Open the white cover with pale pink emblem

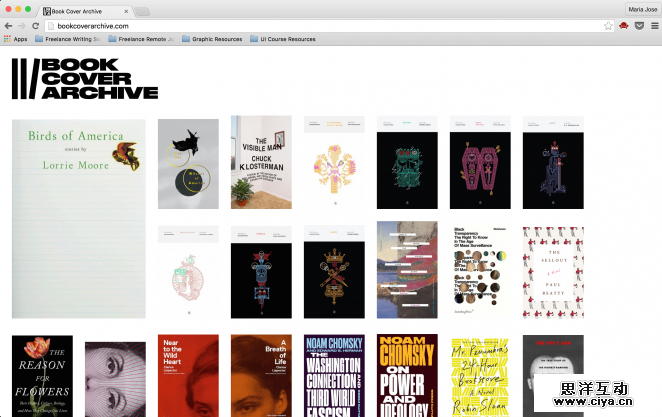click(x=188, y=272)
